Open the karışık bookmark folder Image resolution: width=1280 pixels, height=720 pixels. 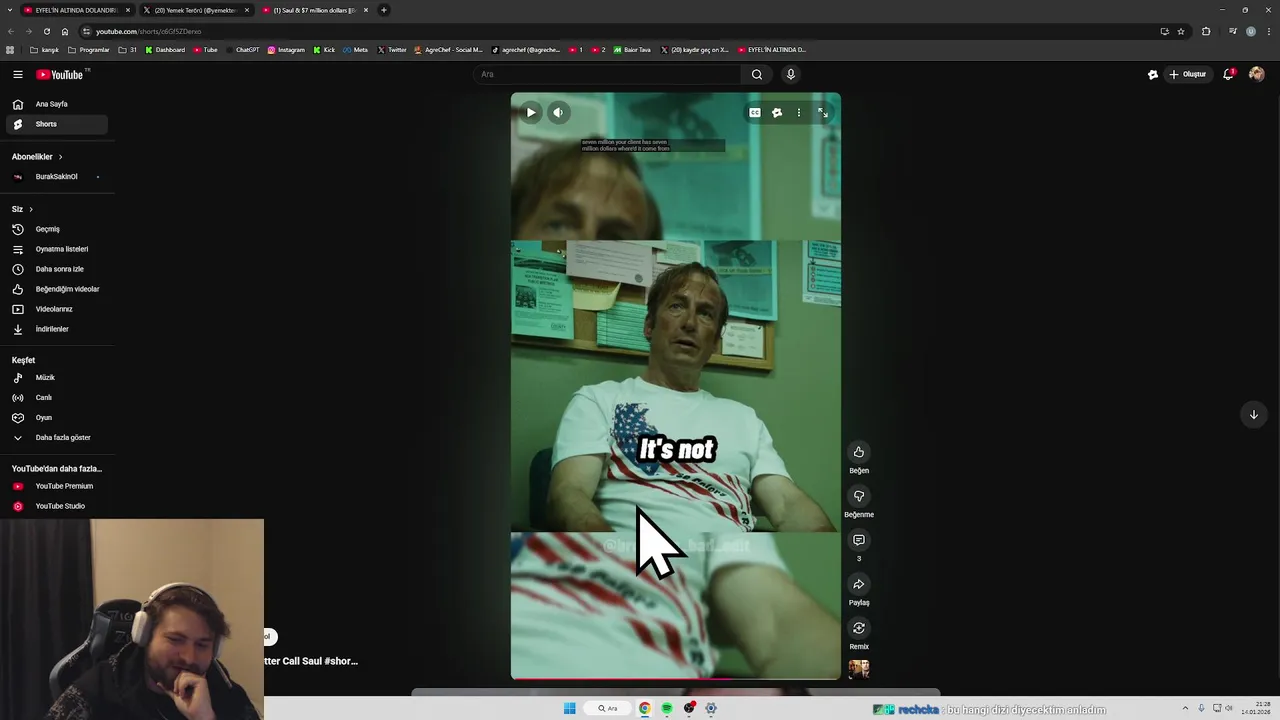point(44,50)
